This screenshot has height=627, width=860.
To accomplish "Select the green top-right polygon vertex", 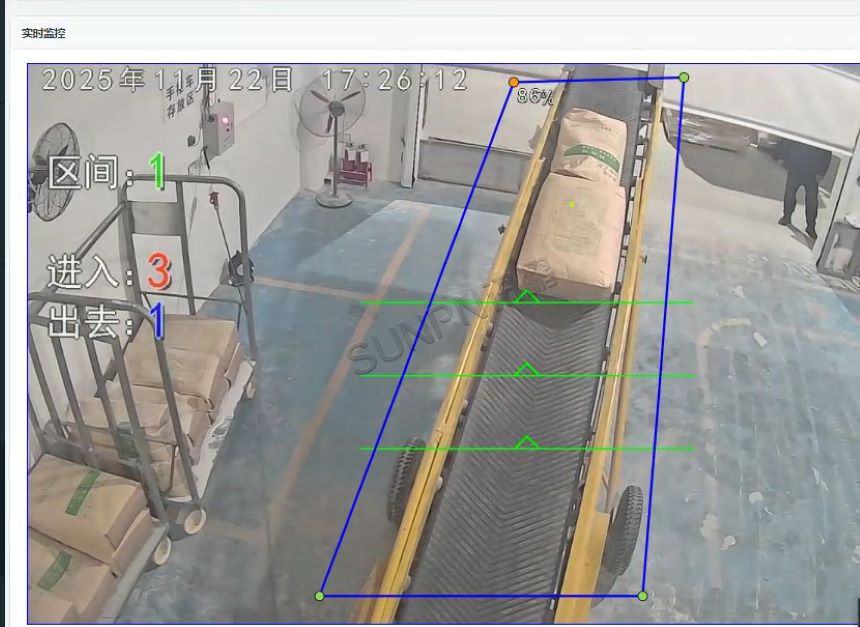I will pos(684,77).
